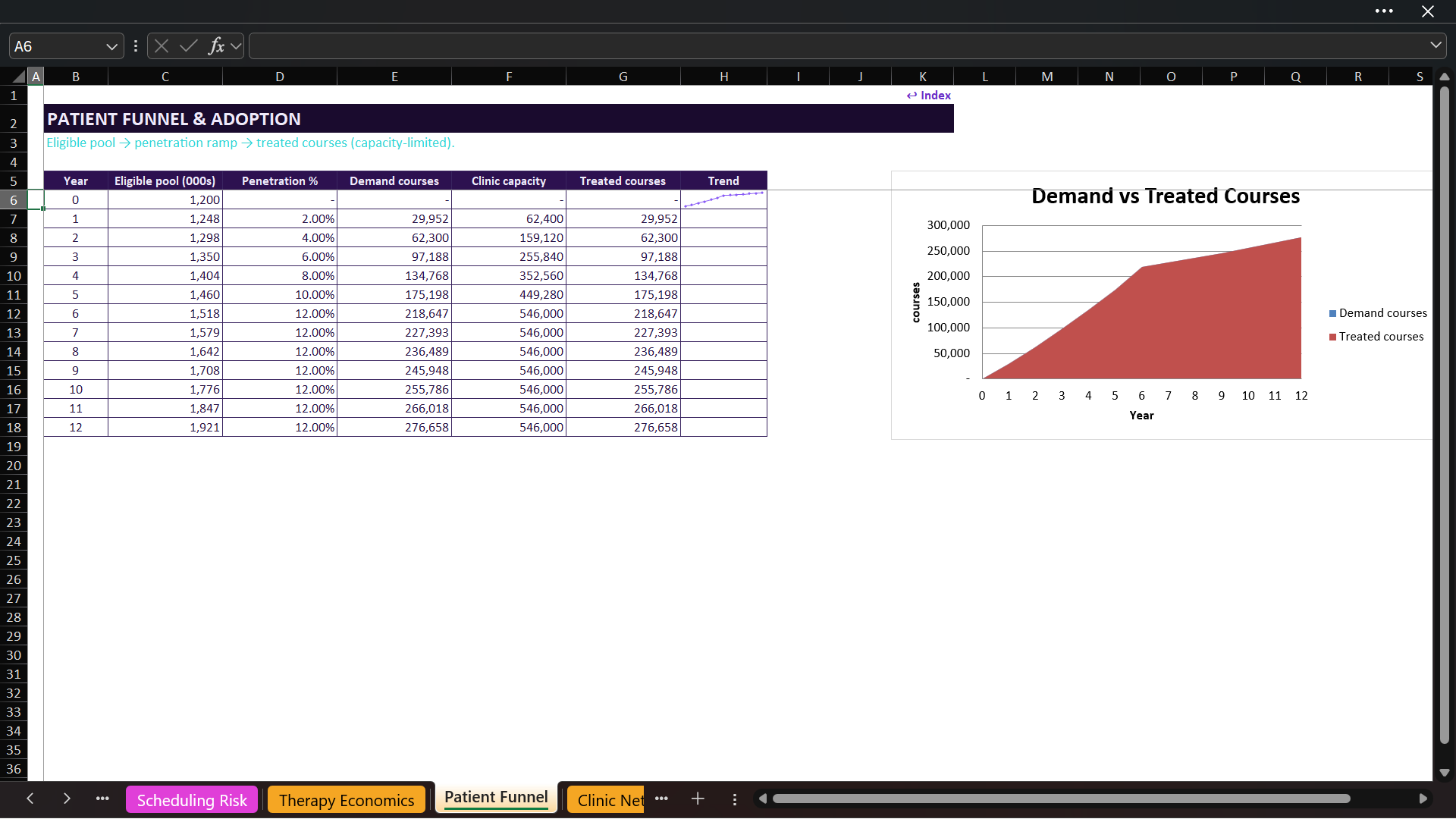Click the Select All corner triangle
1456x819 pixels.
19,77
